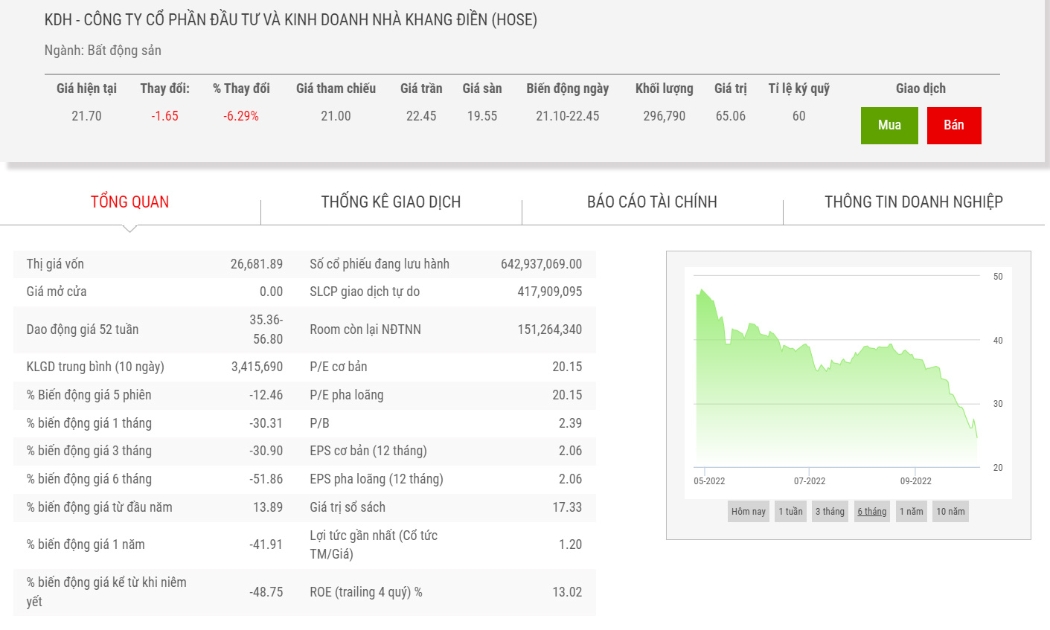Click the outstanding shares 642,937,069.00
1050x630 pixels.
pos(541,264)
